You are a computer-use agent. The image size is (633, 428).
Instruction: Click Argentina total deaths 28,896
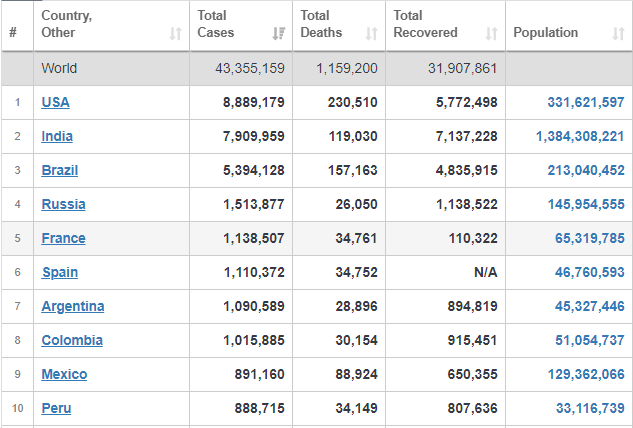click(x=356, y=306)
